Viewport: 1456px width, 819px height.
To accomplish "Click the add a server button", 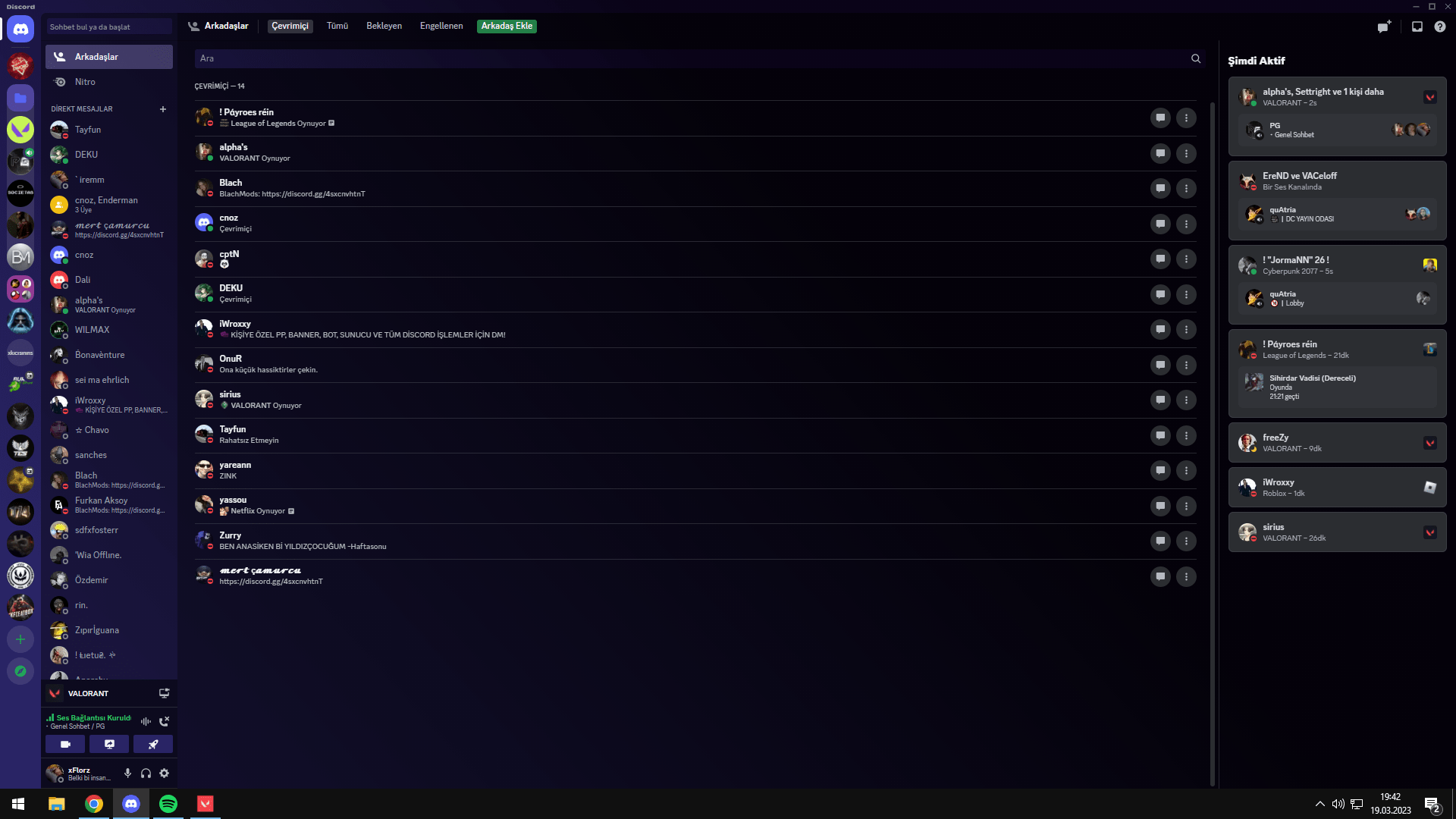I will click(x=20, y=639).
